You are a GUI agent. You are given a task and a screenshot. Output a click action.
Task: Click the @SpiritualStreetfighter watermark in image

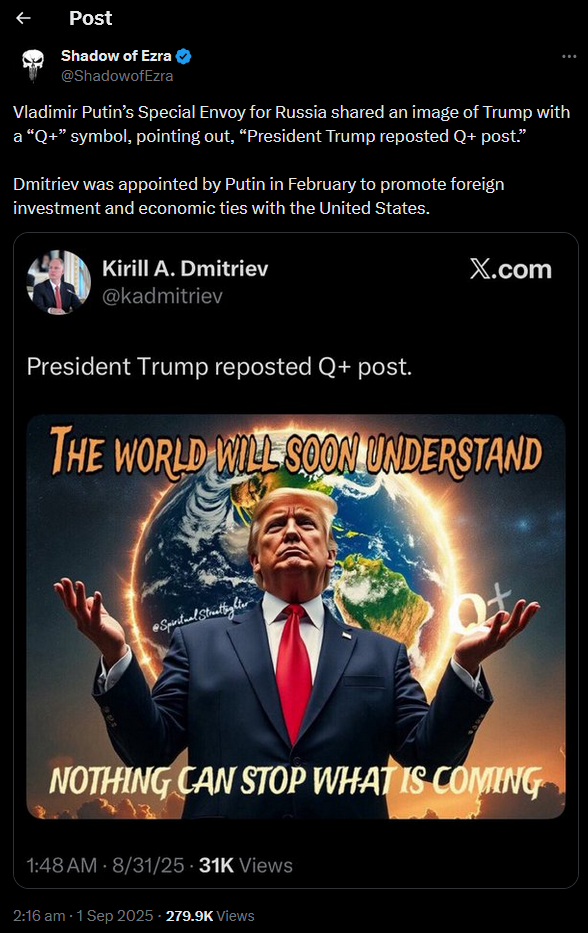(x=200, y=614)
